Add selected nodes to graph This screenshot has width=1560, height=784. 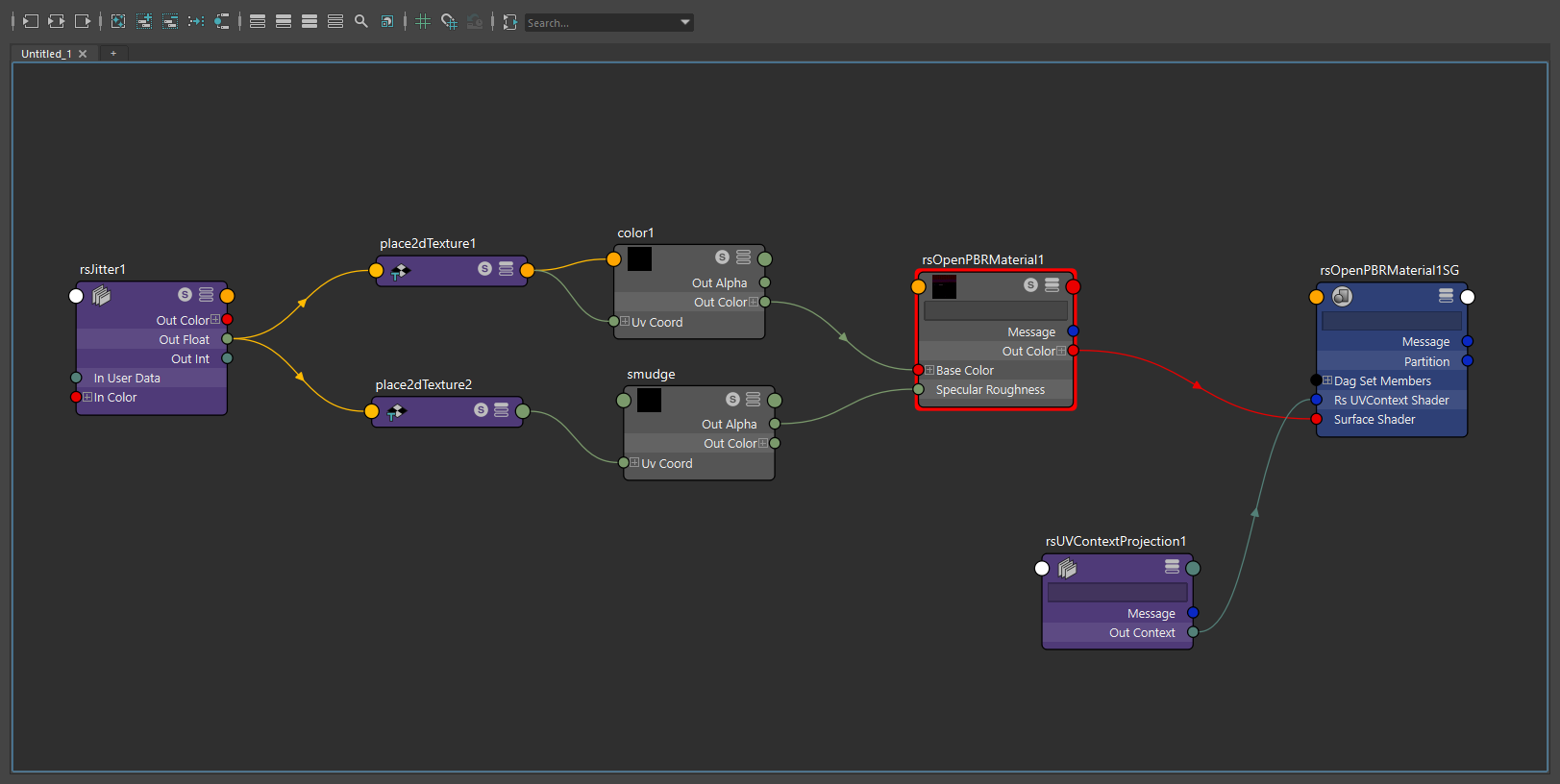(x=144, y=21)
